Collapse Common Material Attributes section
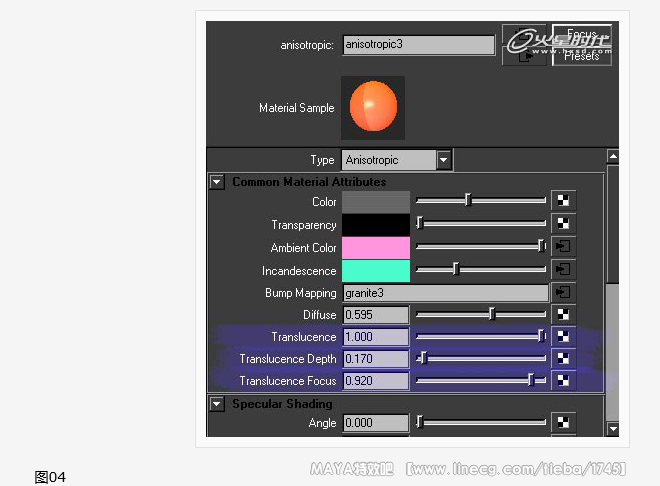660x486 pixels. pos(217,182)
